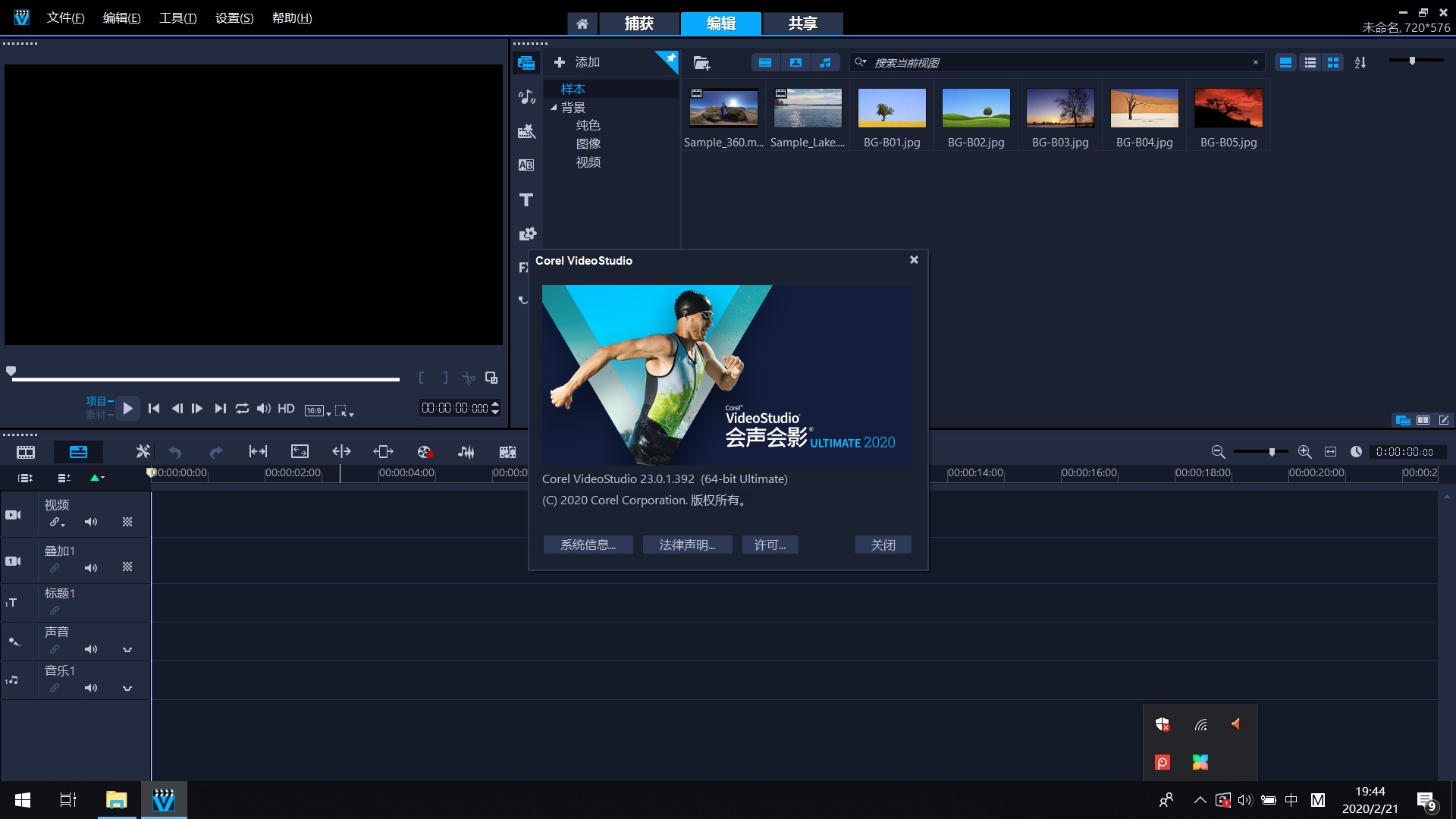Click the sort library clips icon

click(1360, 63)
